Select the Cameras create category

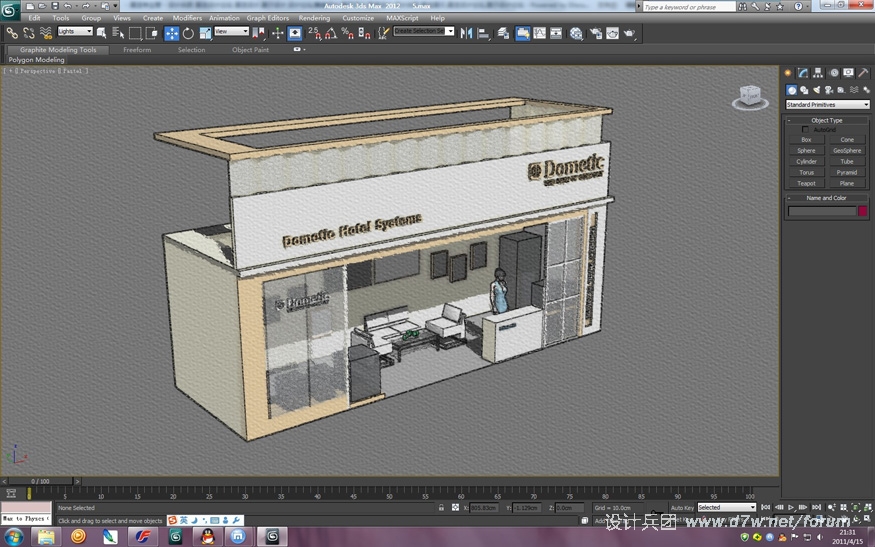(829, 90)
